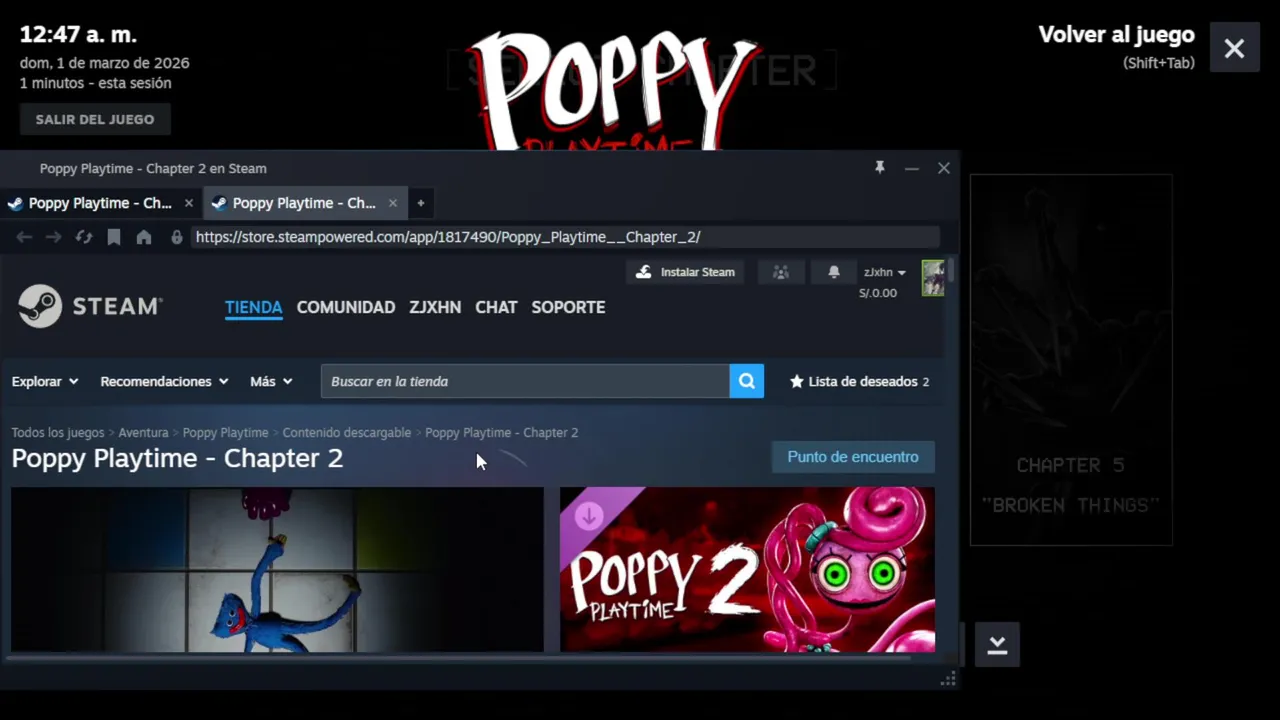Go to home page via house icon

pos(144,237)
